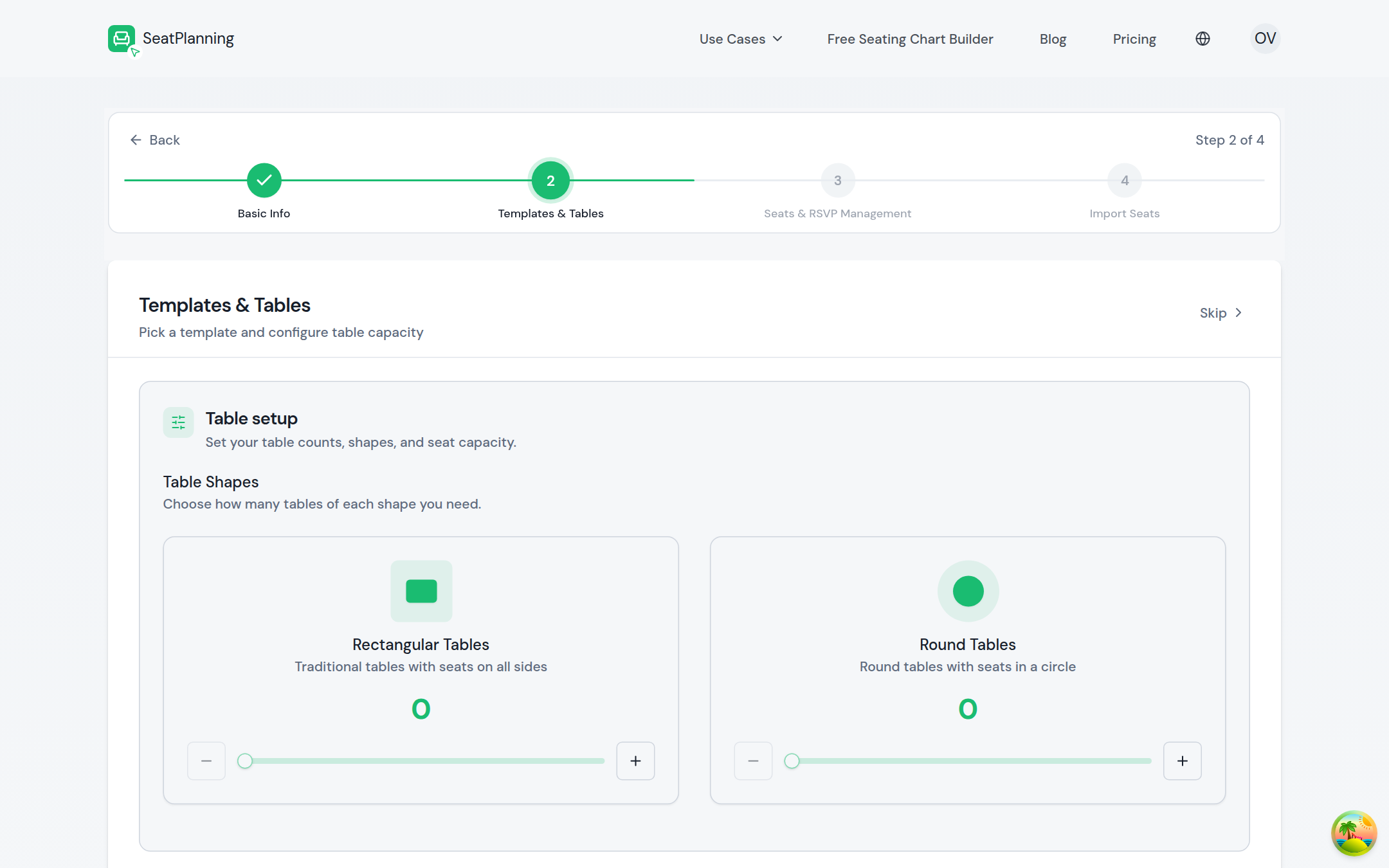Decrease Rectangular Tables count with minus
This screenshot has width=1389, height=868.
[x=206, y=761]
